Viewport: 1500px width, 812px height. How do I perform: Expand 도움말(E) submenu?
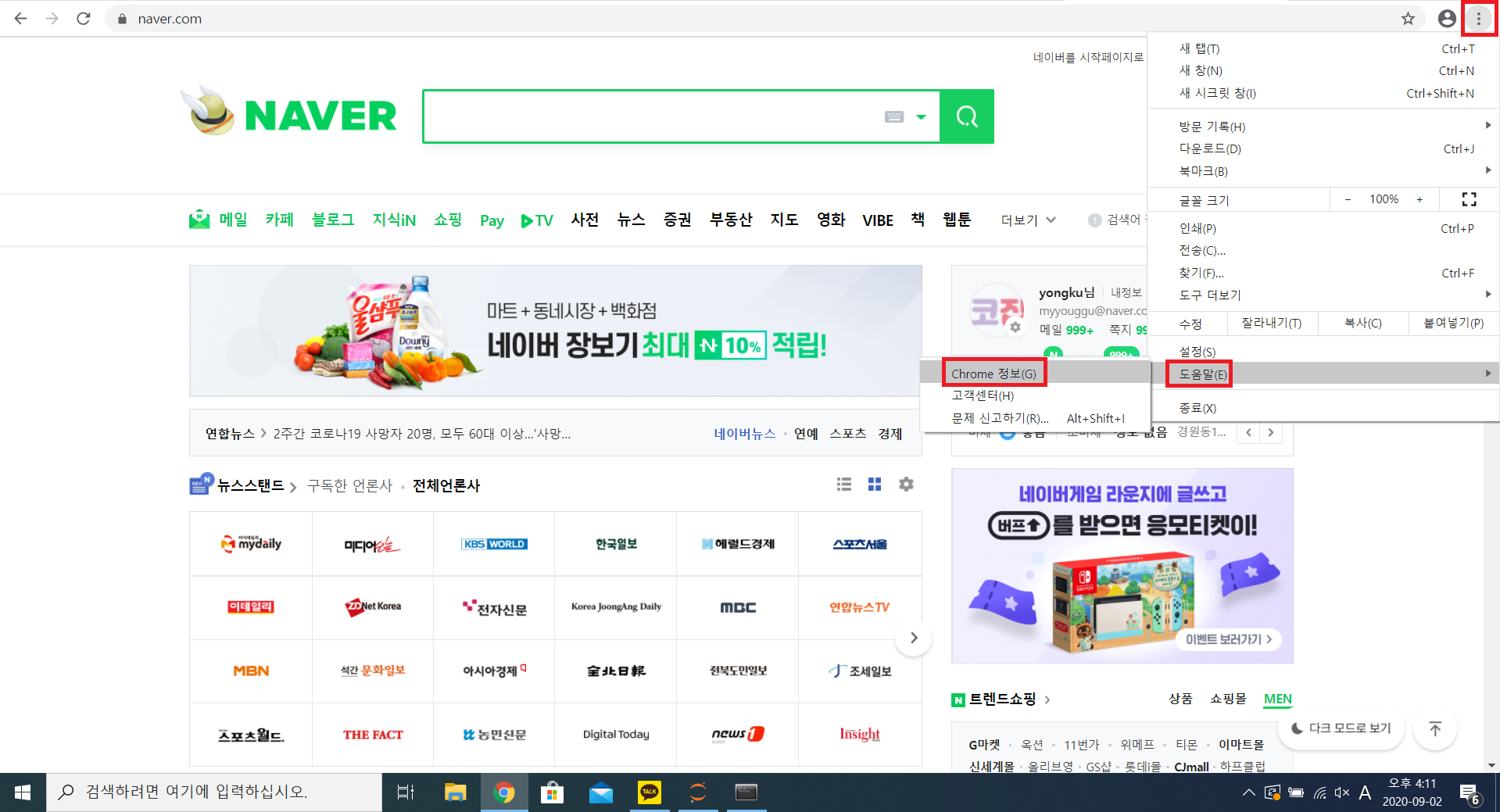1323,374
